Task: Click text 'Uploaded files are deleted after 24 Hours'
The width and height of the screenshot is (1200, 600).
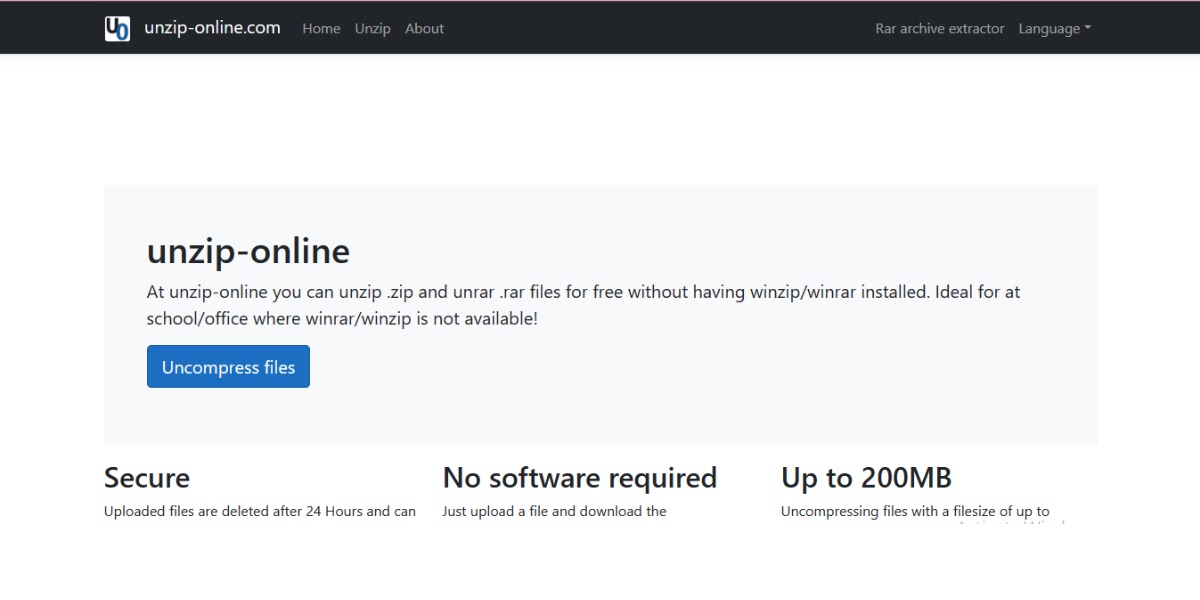Action: (233, 511)
